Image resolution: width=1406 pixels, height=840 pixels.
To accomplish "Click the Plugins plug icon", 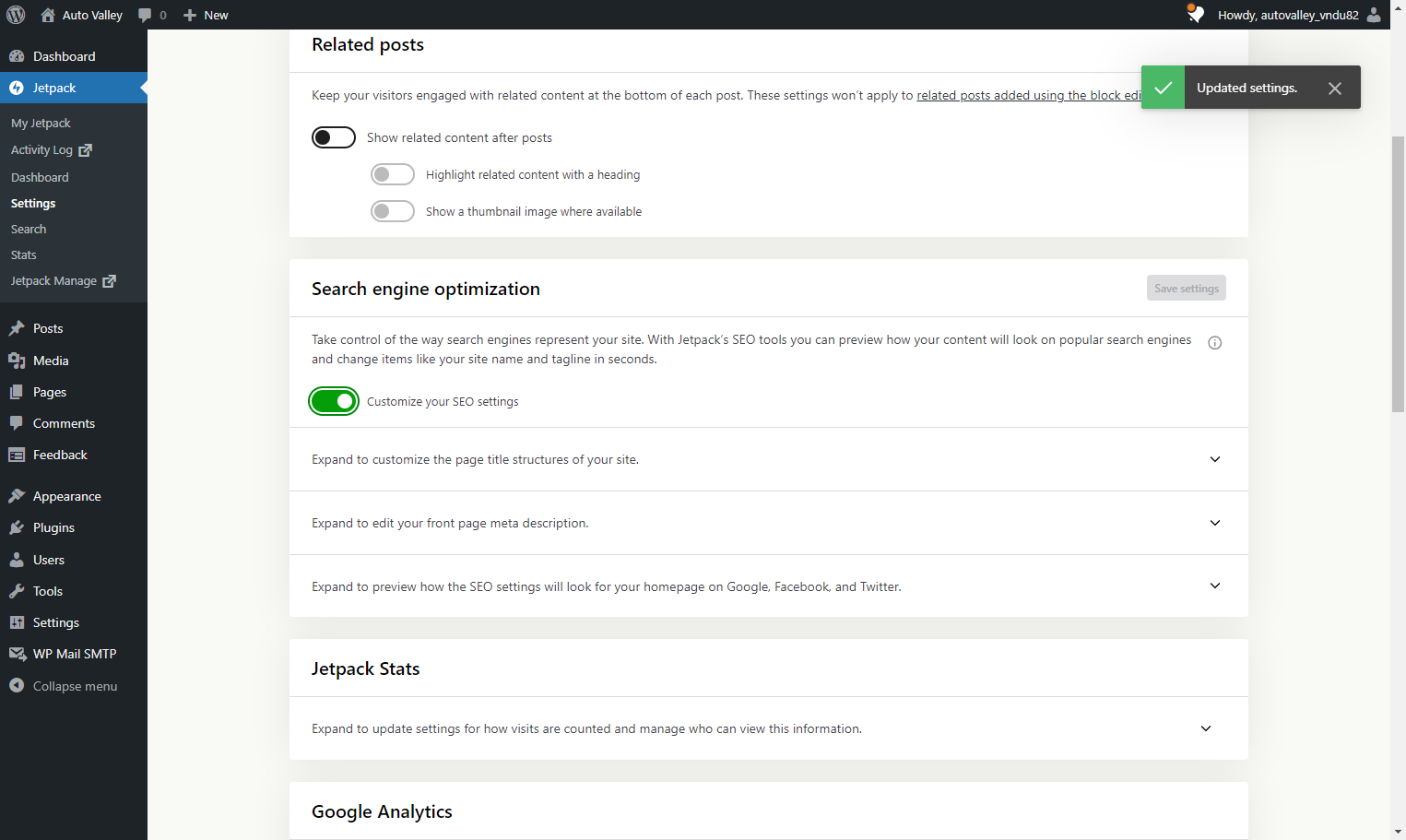I will pos(17,527).
